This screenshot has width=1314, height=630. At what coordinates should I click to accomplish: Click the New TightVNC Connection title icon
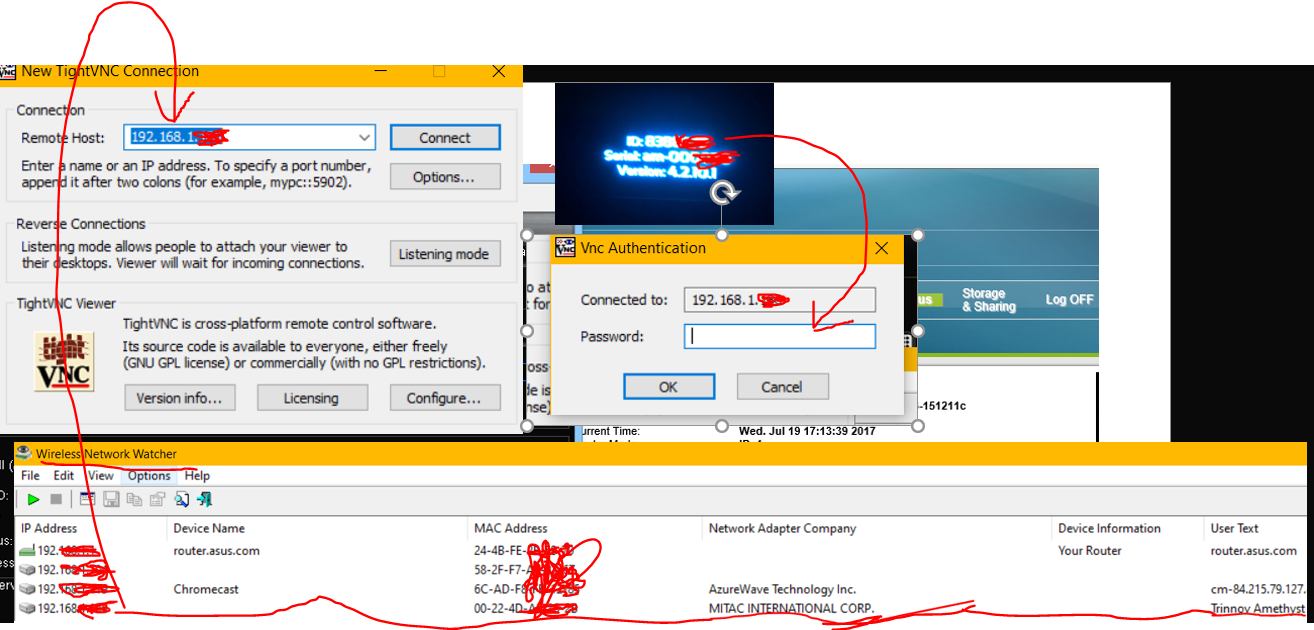click(8, 72)
